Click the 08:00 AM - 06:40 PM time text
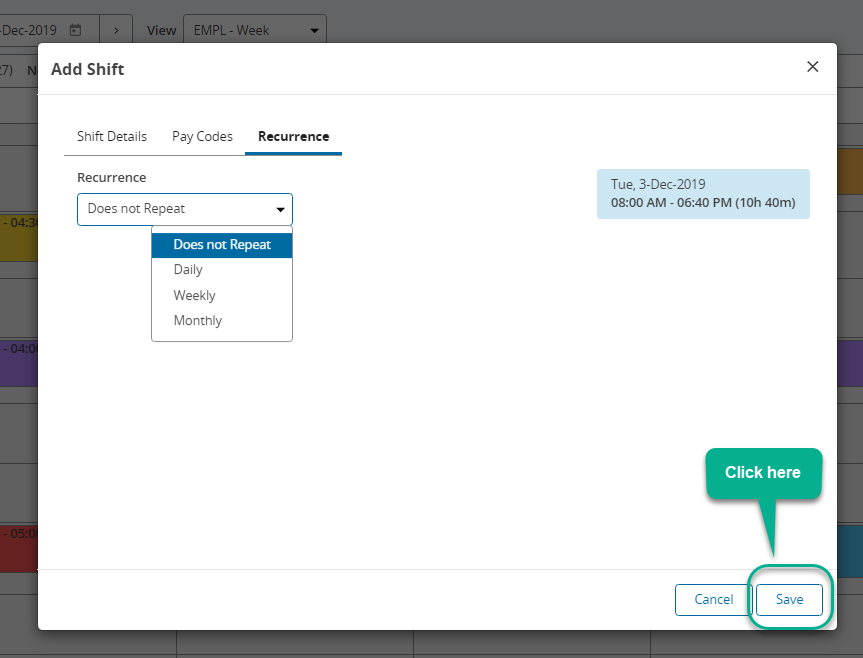Viewport: 863px width, 658px height. 703,202
